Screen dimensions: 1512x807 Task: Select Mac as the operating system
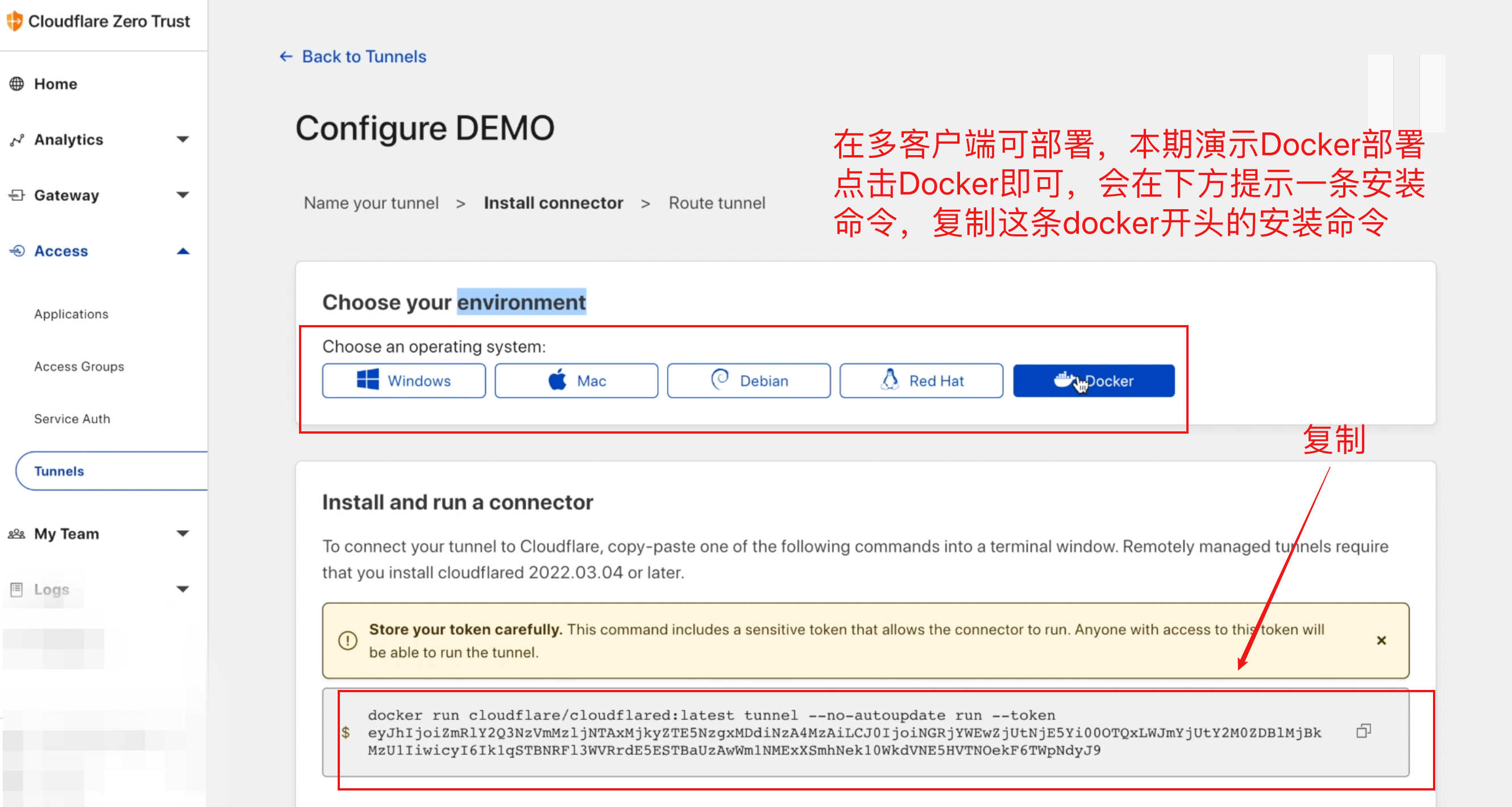pos(576,380)
